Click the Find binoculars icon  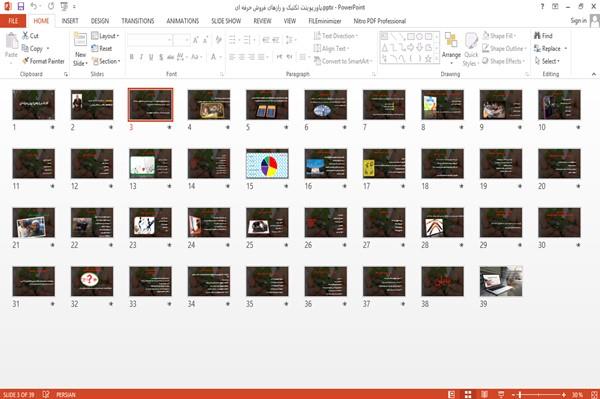click(x=537, y=36)
